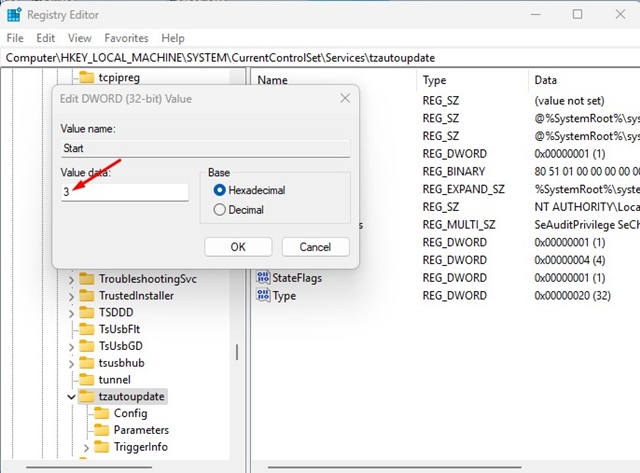Viewport: 640px width, 473px height.
Task: Click the REG_BINARY type cell
Action: [x=453, y=171]
